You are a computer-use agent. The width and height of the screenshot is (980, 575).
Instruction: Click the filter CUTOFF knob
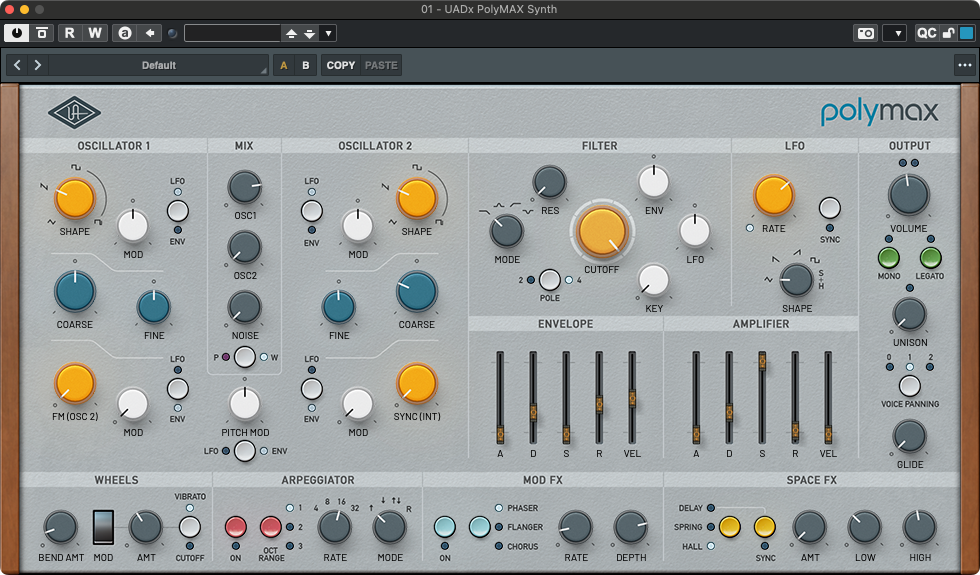(602, 232)
